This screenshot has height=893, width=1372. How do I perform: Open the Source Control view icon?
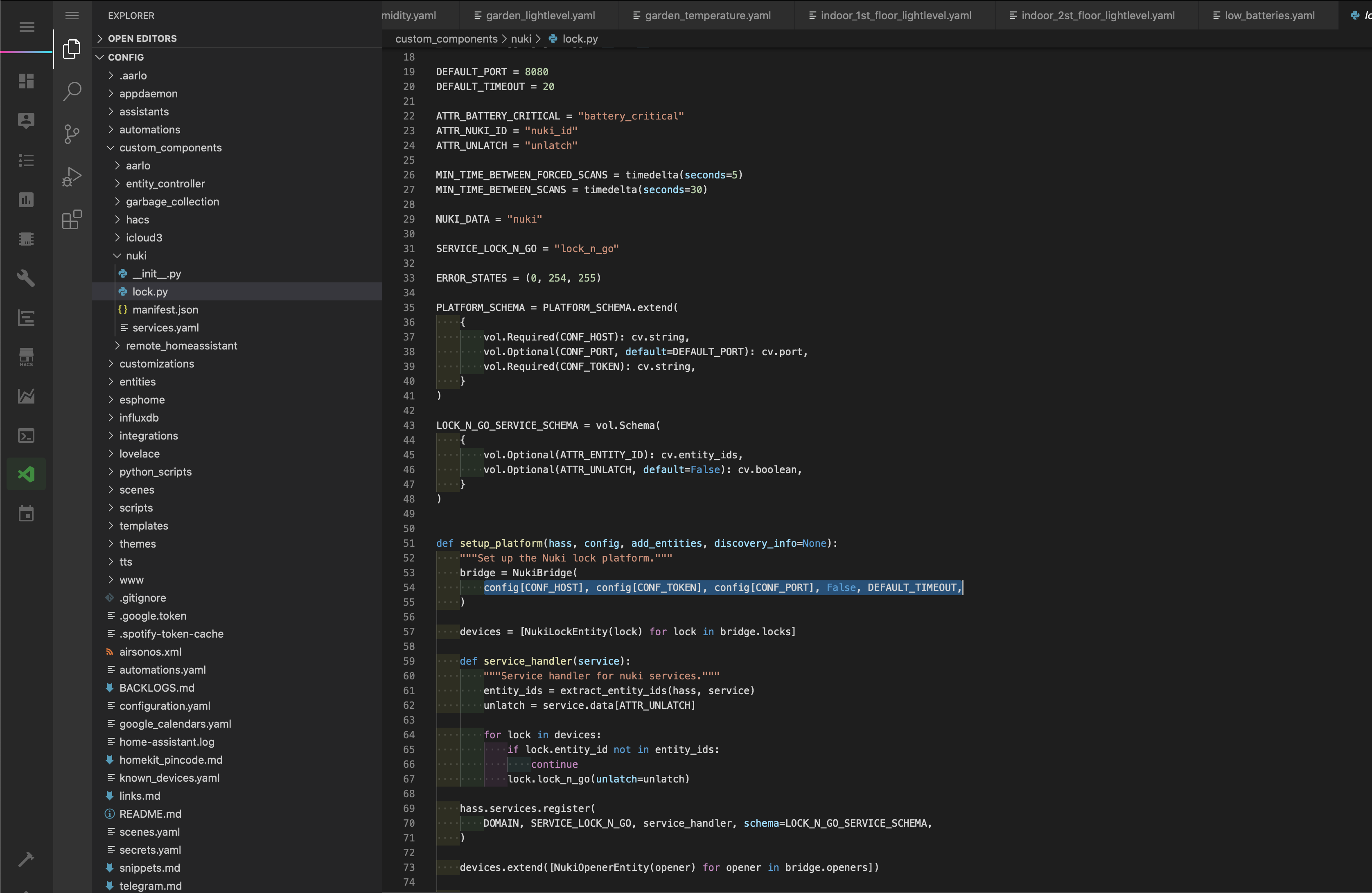click(72, 134)
